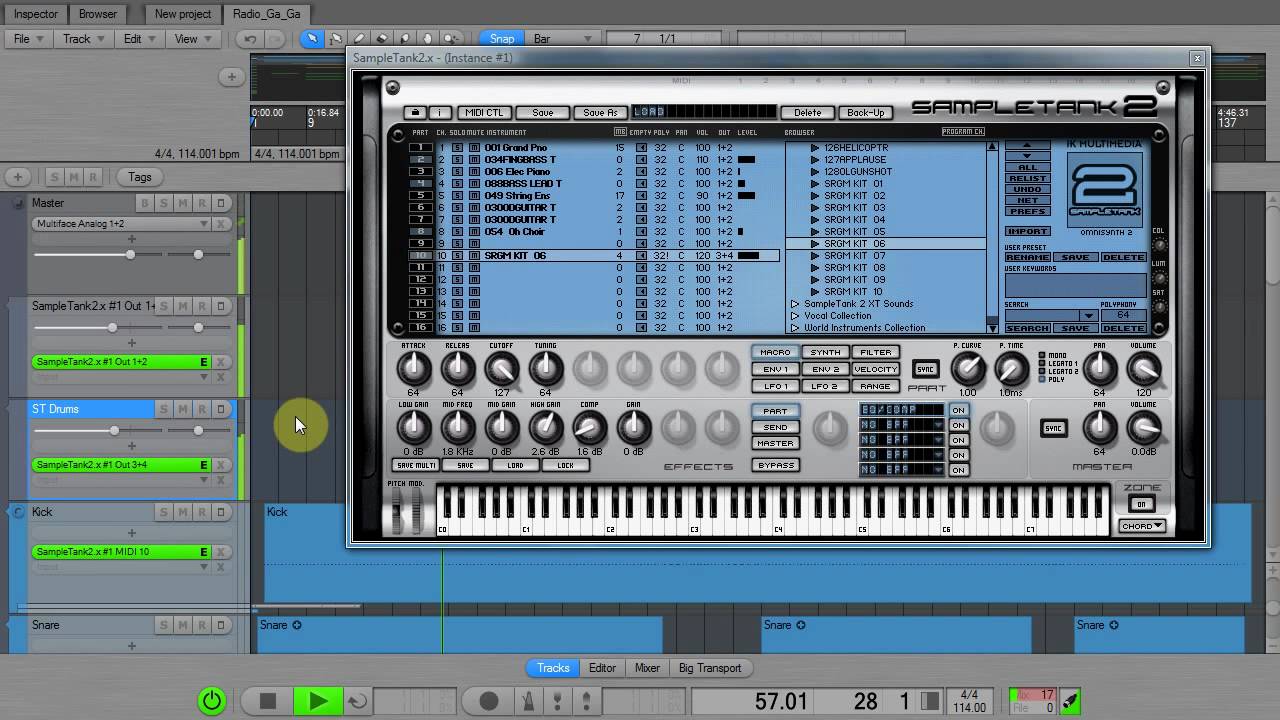Click Save As button in SampleTank

click(600, 113)
